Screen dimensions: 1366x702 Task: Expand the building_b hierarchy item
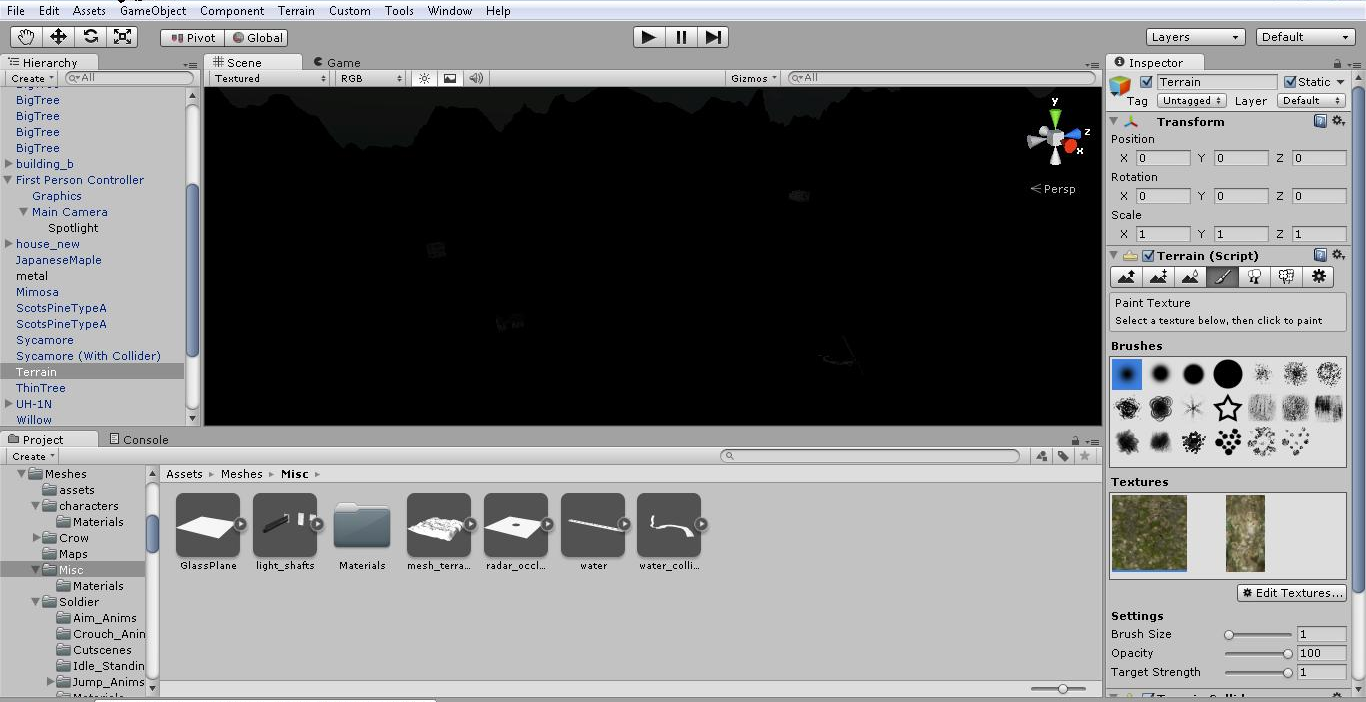[9, 164]
